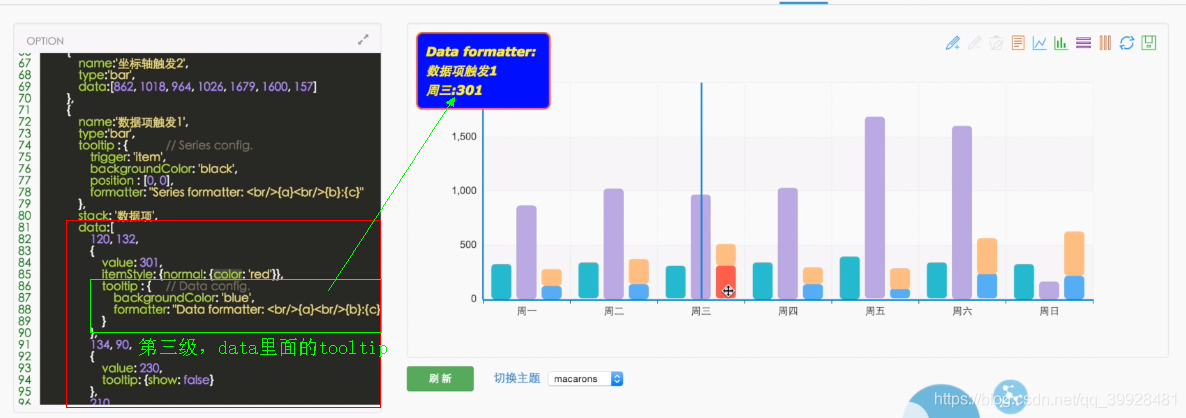Click the purple bar for 周二
This screenshot has width=1186, height=418.
(x=613, y=243)
